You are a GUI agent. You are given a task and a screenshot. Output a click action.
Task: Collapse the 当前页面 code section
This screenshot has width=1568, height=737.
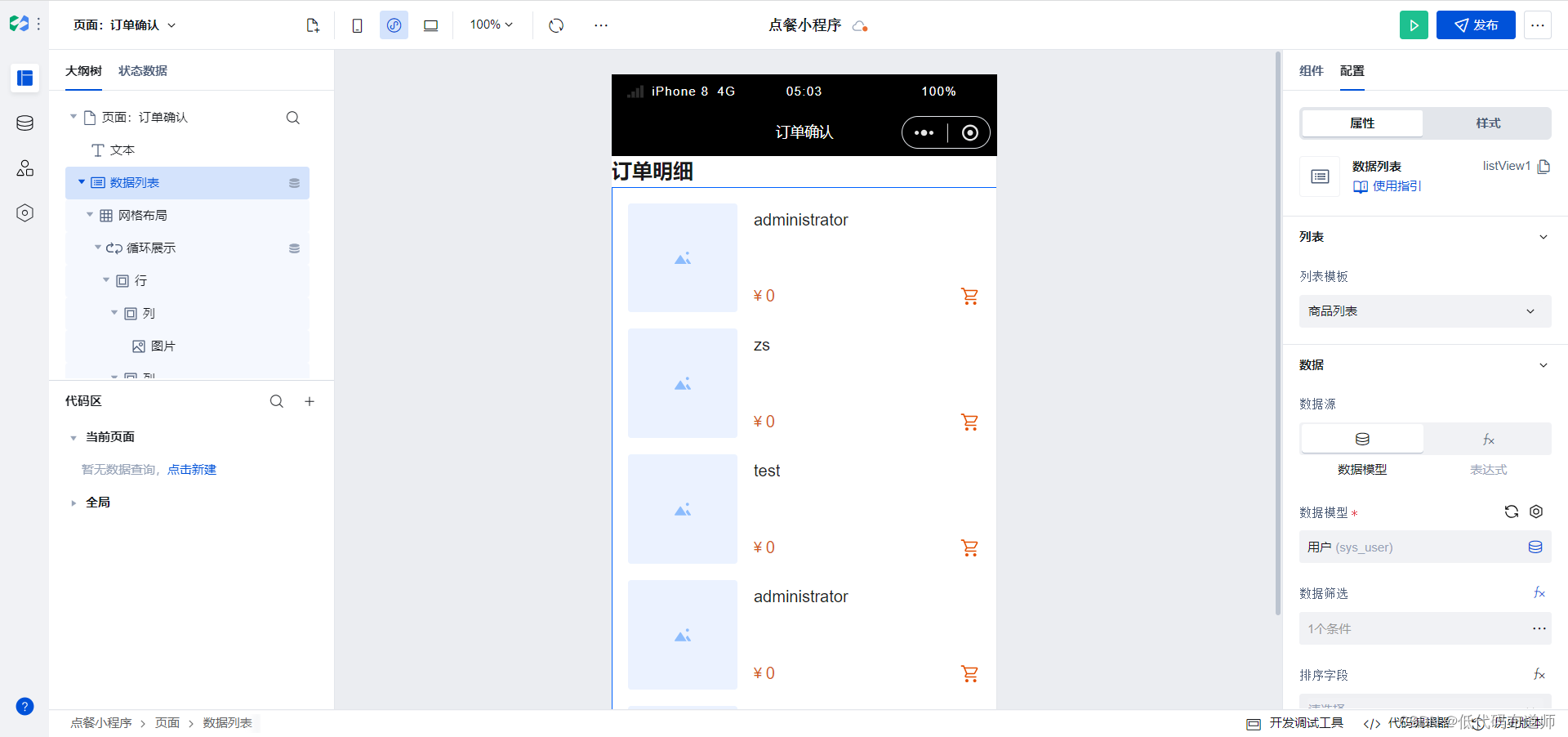73,437
